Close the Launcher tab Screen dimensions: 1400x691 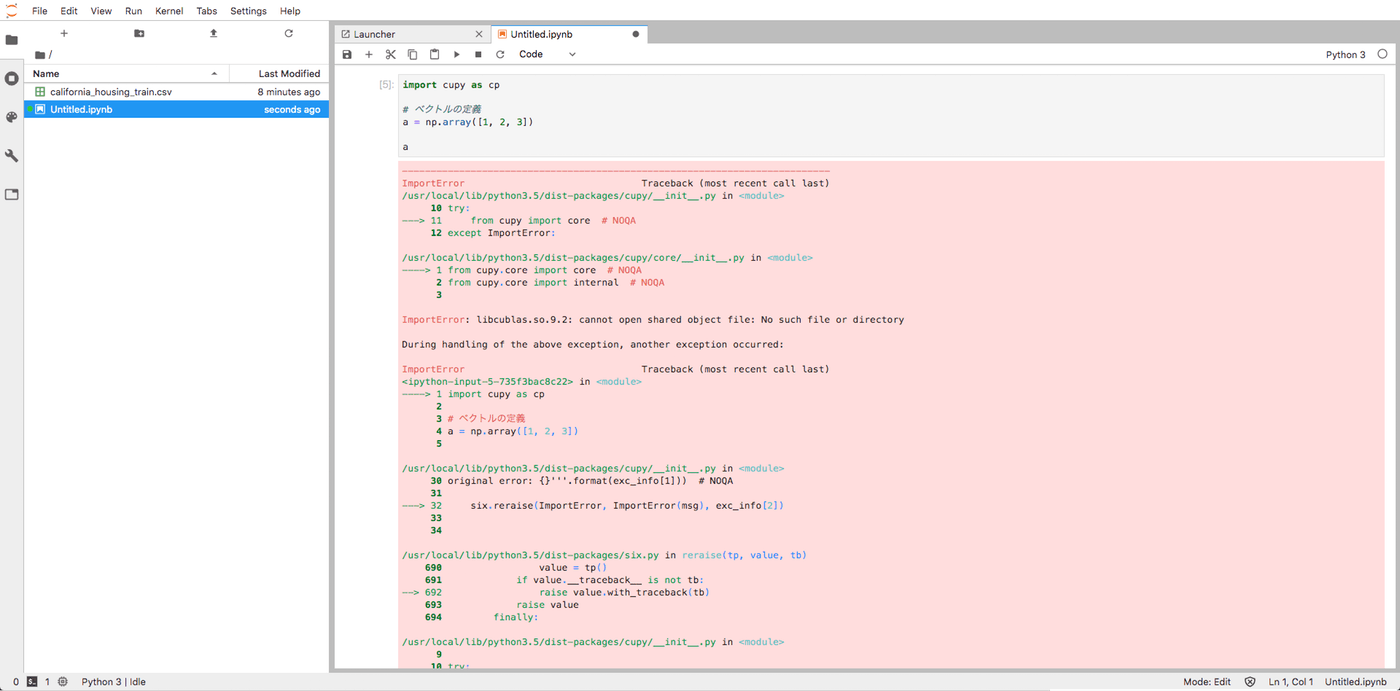pyautogui.click(x=480, y=34)
